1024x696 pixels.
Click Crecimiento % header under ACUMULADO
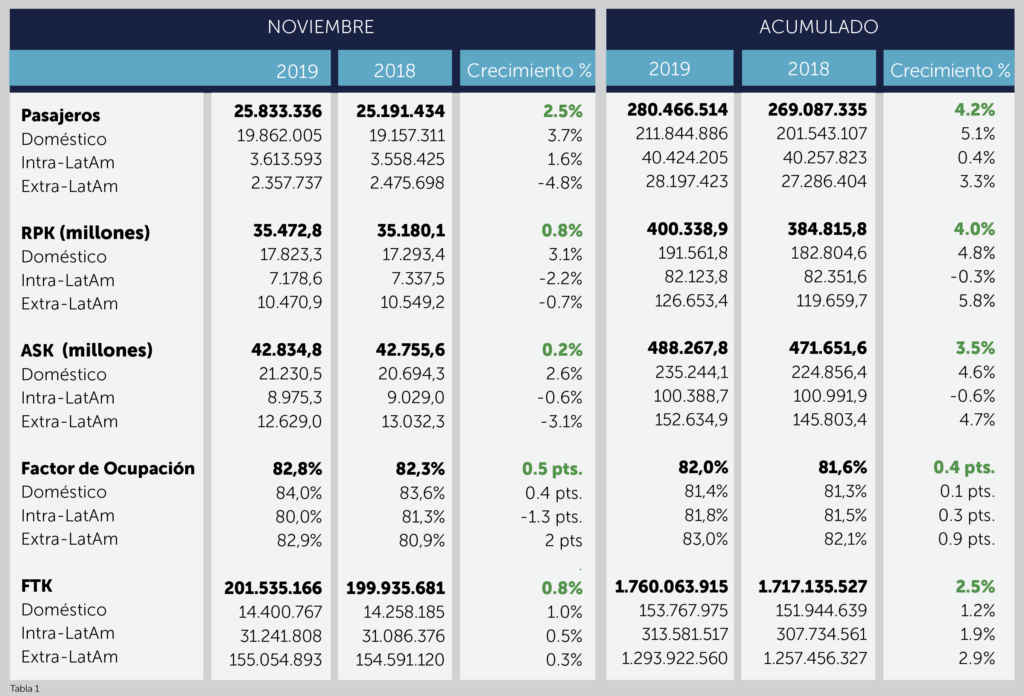pos(950,70)
